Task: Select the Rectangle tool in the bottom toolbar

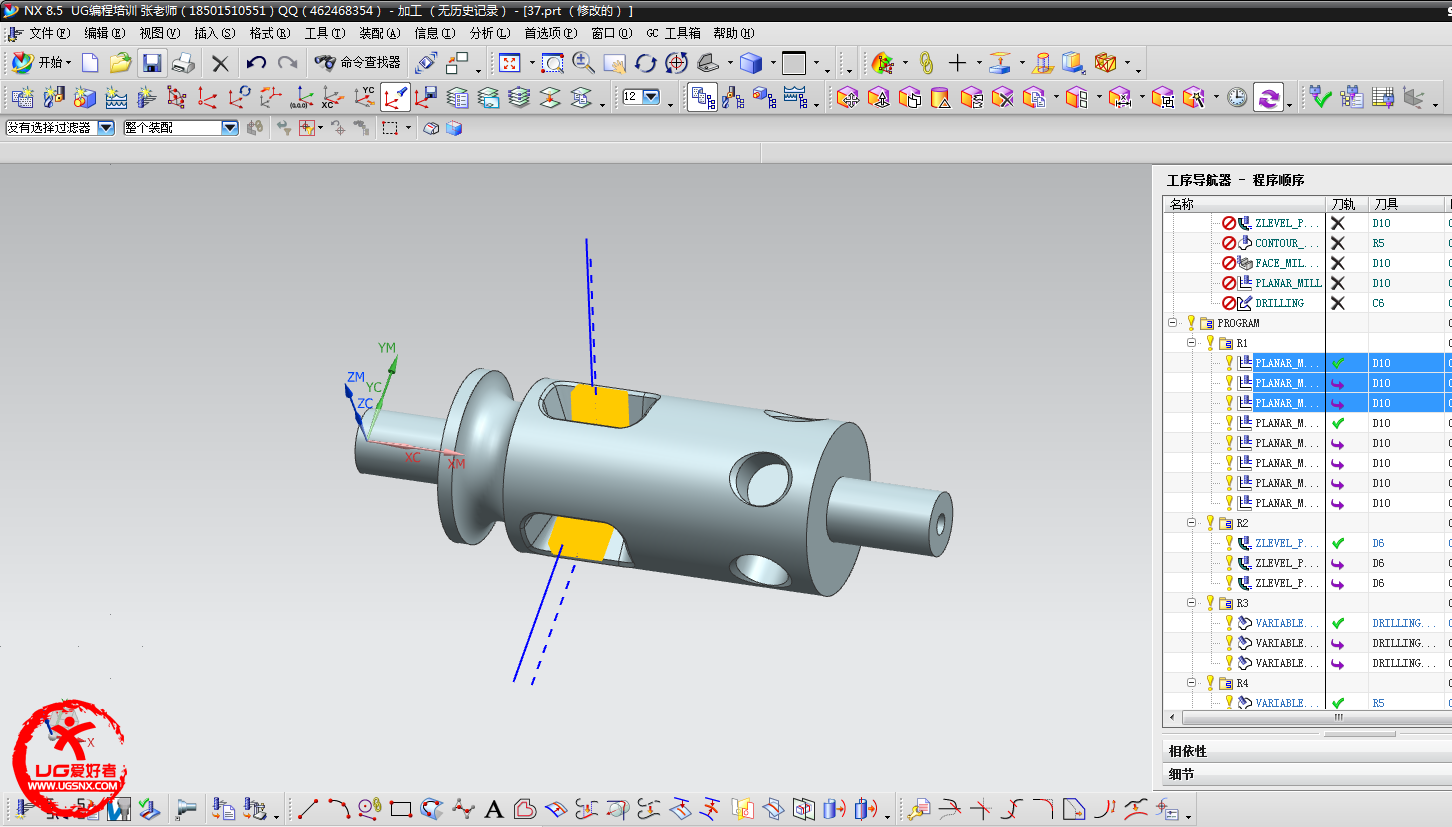Action: [401, 808]
